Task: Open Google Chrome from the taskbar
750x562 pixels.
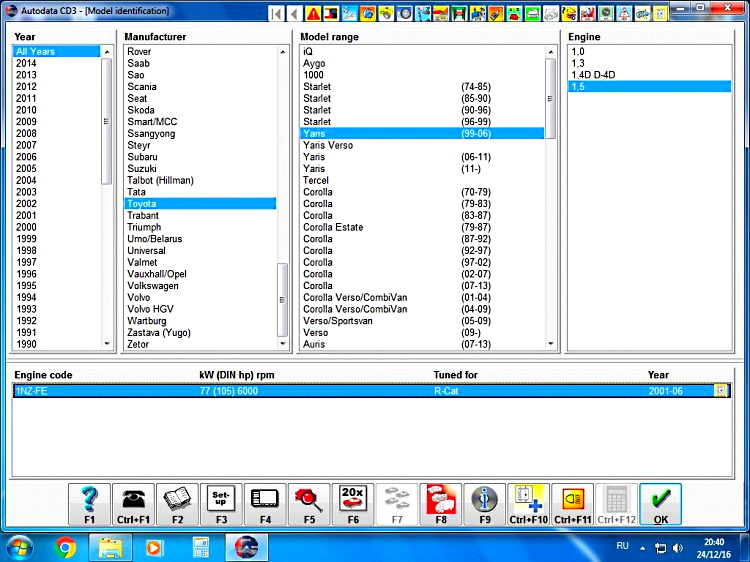Action: (x=66, y=548)
